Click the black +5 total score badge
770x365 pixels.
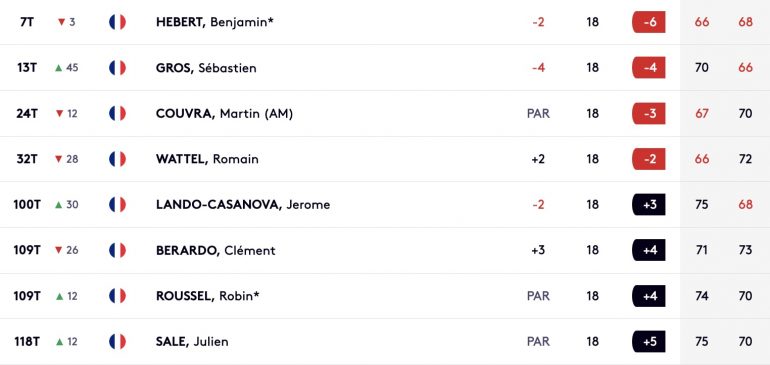(x=649, y=341)
